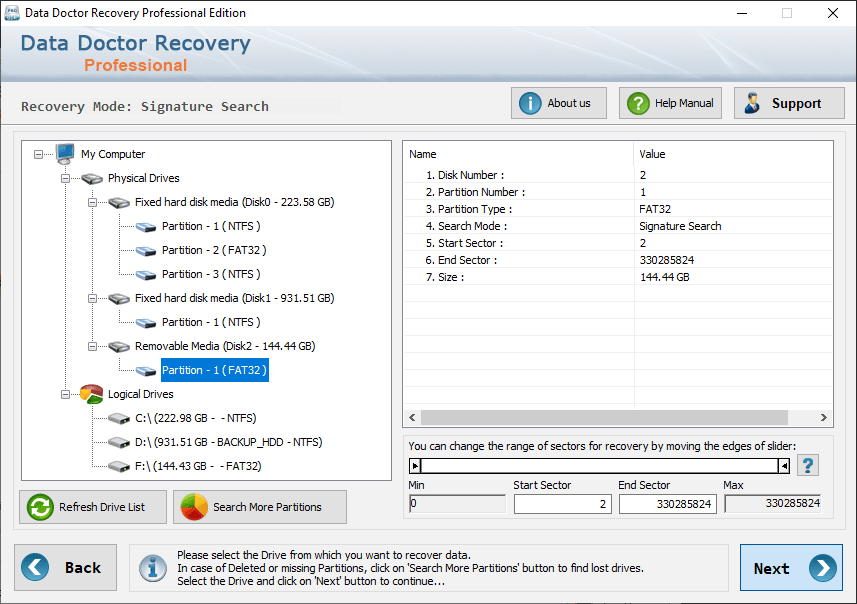Select Partition - 3 ( NTFS ) on Disk0

[211, 274]
